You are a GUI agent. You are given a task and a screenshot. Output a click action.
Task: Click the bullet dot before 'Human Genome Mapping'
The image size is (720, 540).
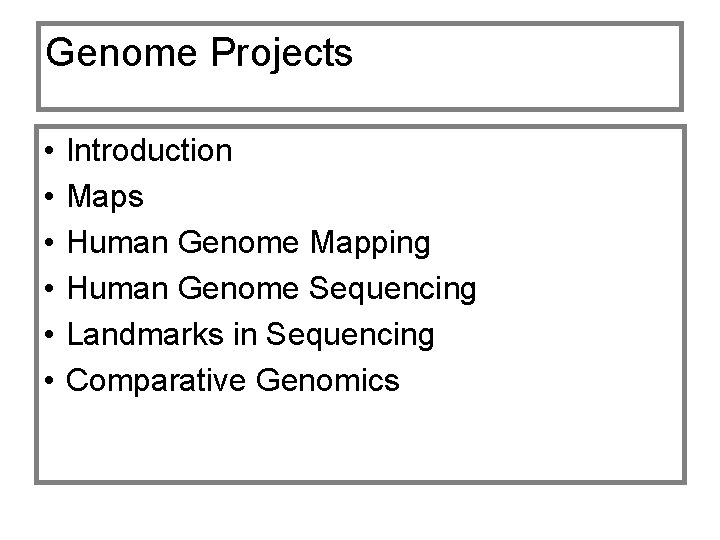pos(48,244)
